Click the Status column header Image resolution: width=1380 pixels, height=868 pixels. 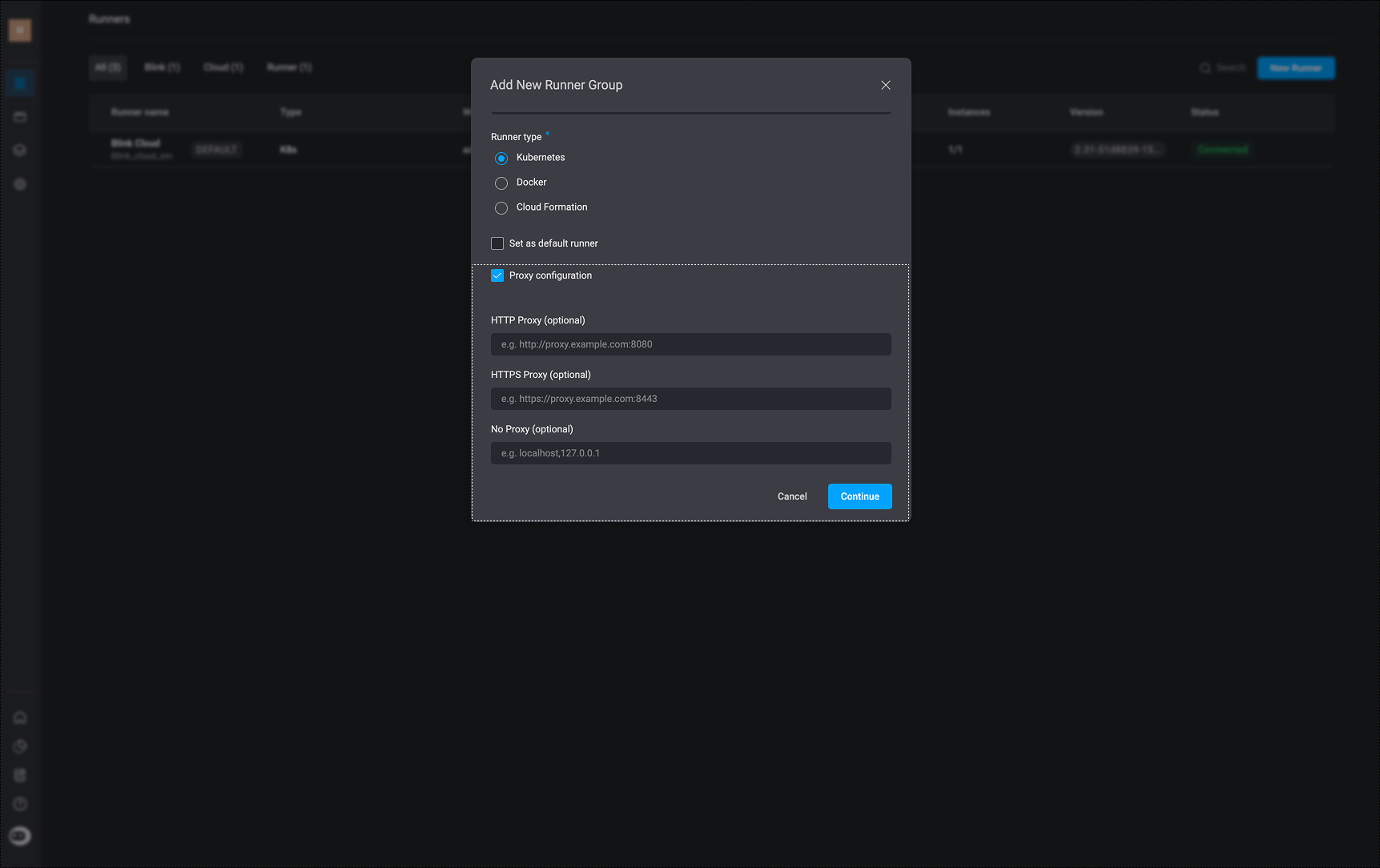(x=1205, y=112)
